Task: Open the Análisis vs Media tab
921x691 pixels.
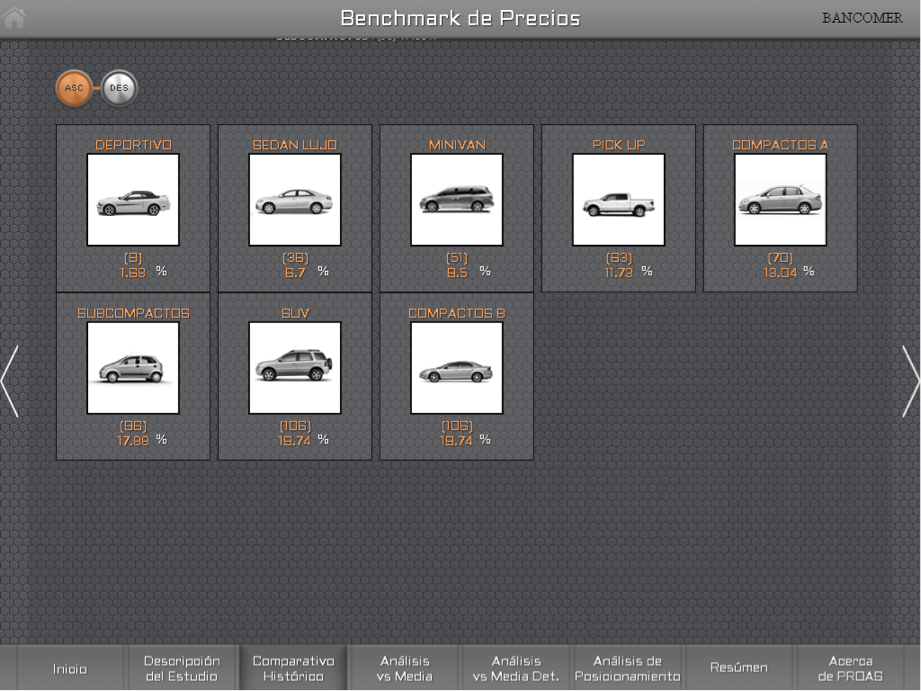Action: pos(404,668)
